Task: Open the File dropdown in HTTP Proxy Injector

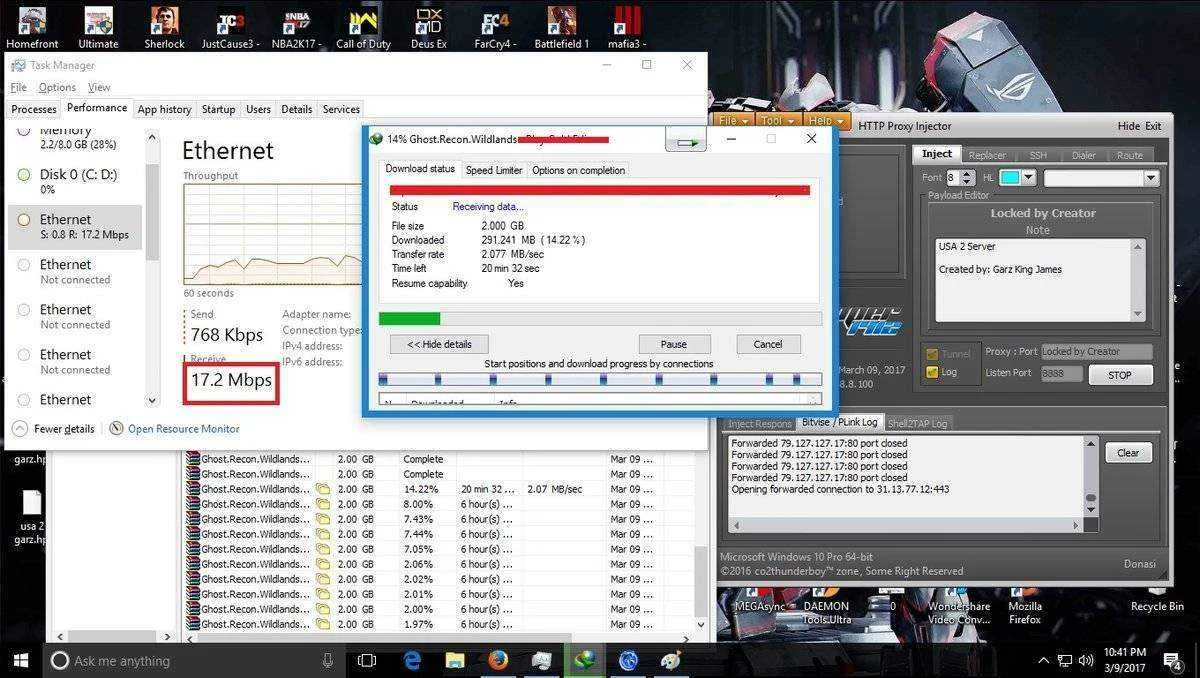Action: (x=735, y=121)
